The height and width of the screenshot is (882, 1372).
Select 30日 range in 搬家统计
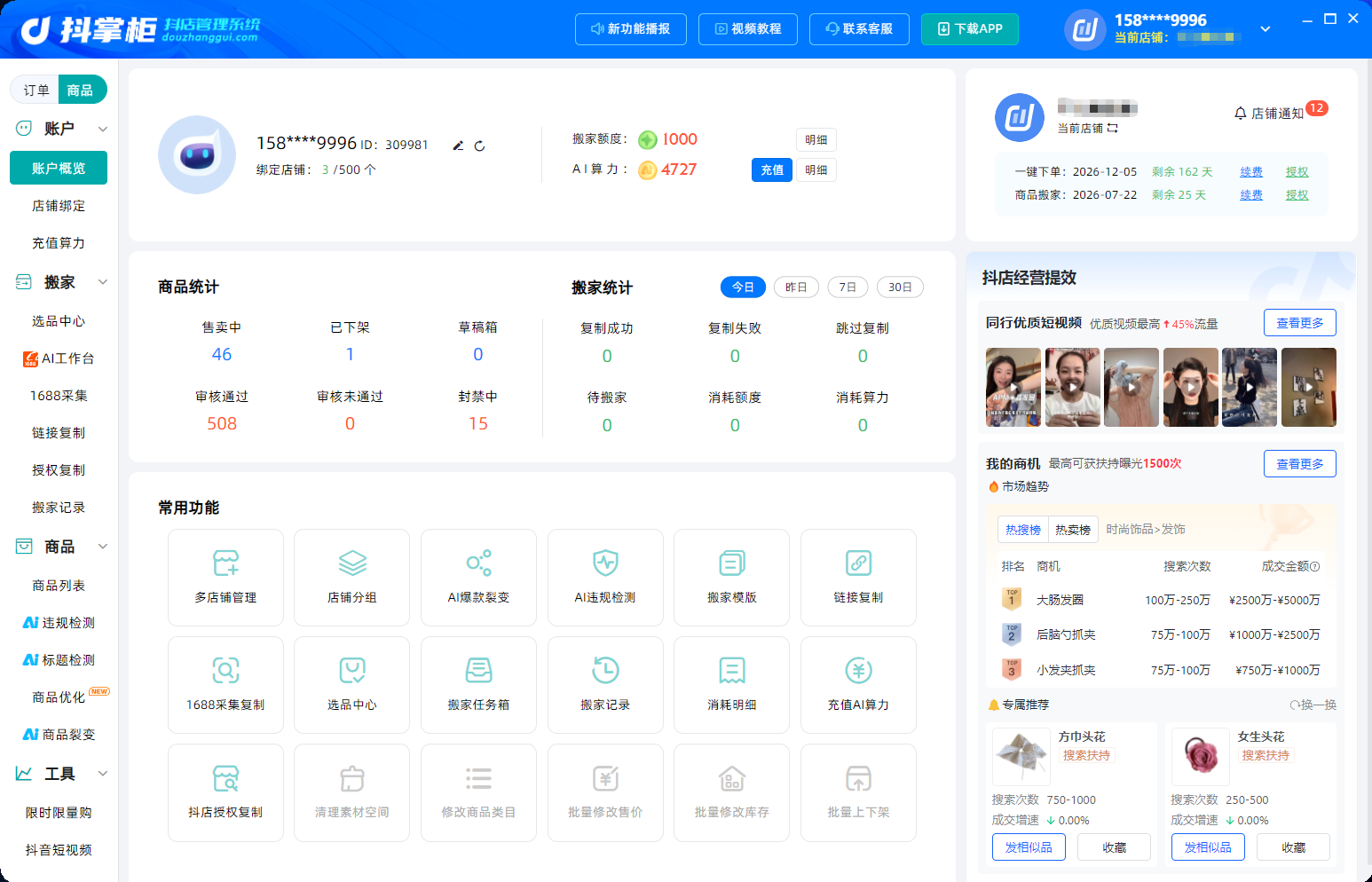pyautogui.click(x=900, y=287)
